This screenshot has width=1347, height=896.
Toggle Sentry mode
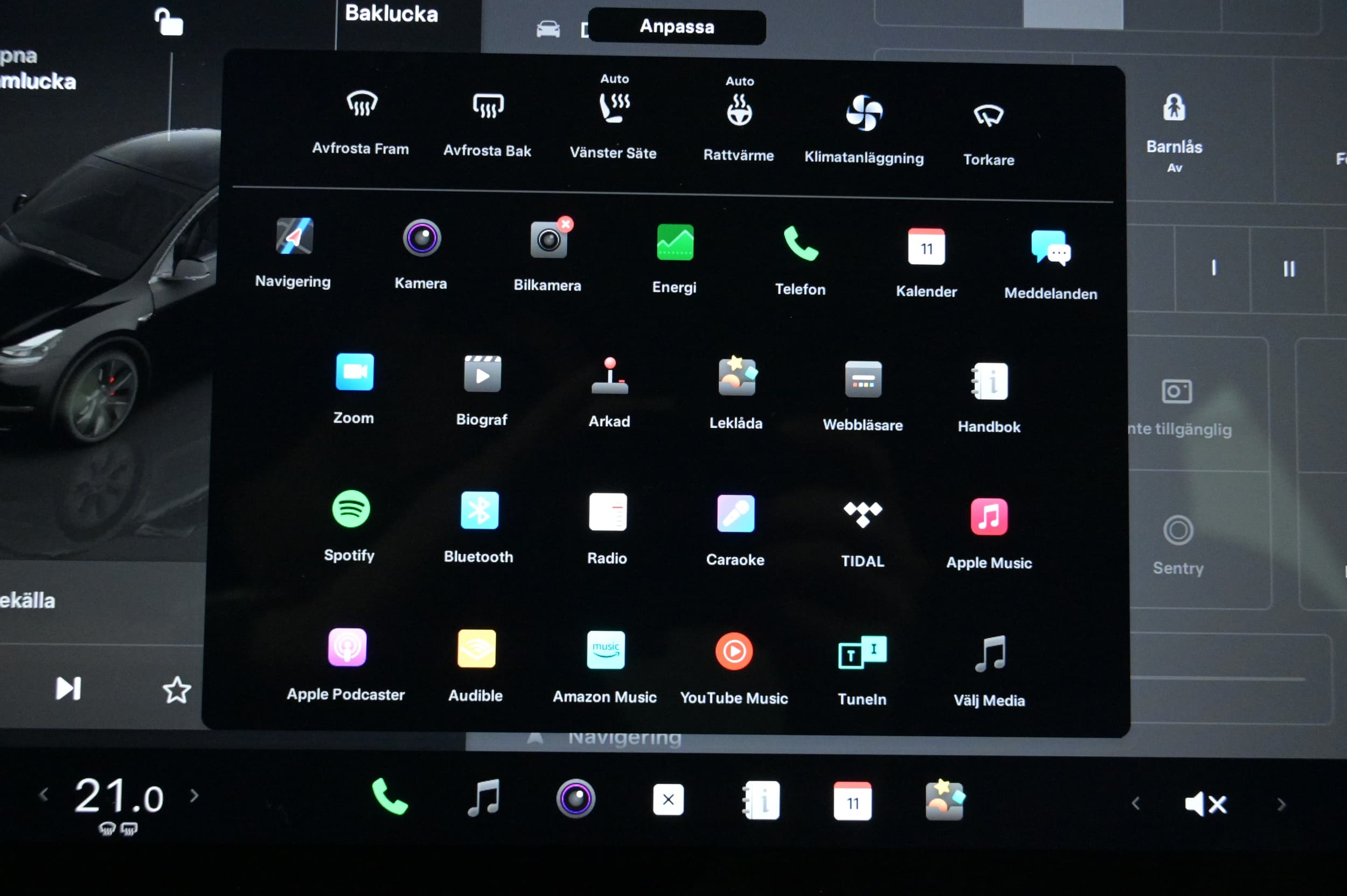pyautogui.click(x=1178, y=545)
